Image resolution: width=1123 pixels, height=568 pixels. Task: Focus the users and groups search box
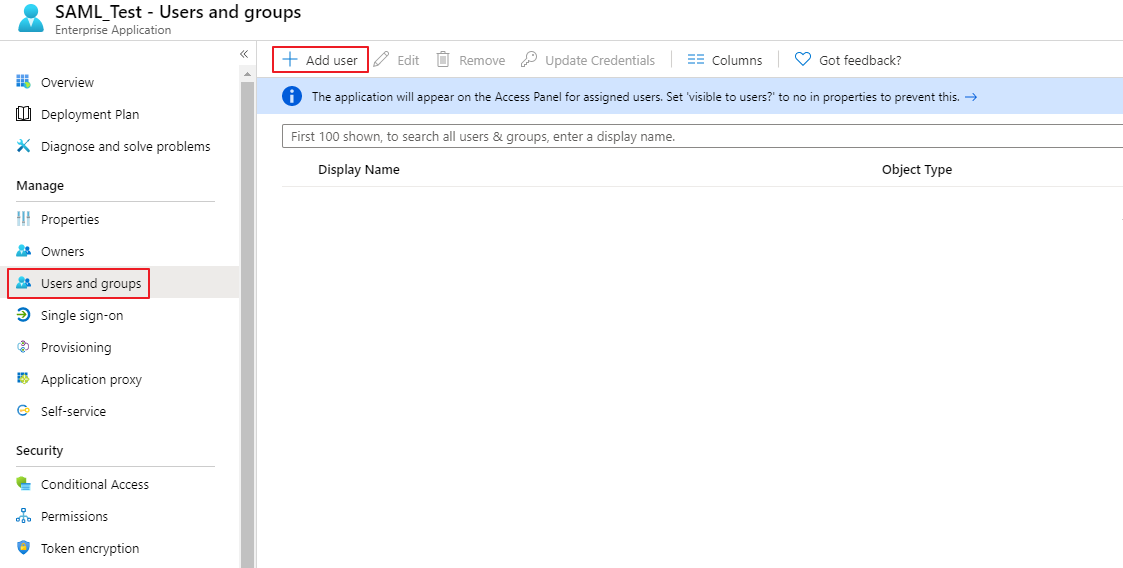(702, 136)
